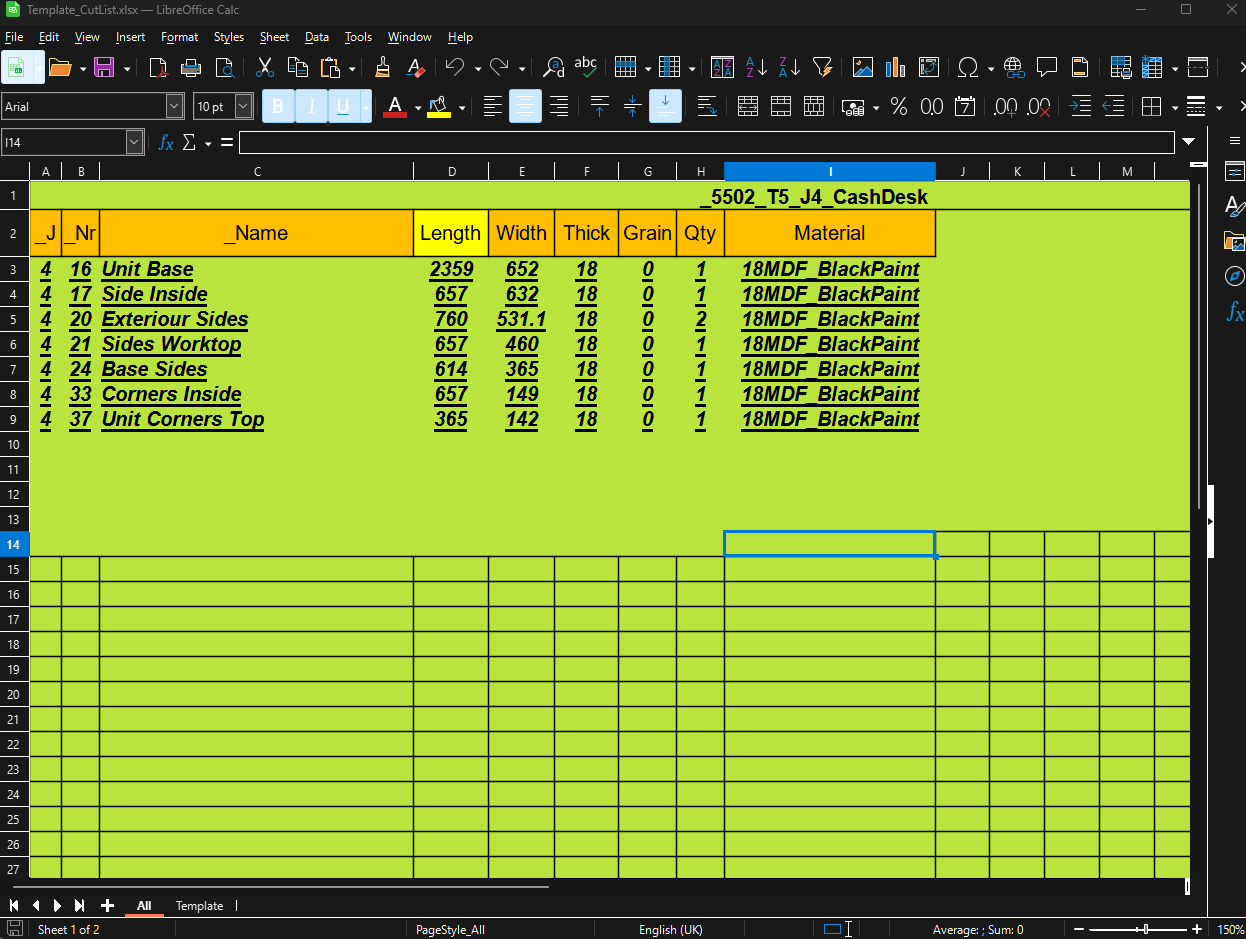Click the Sort Ascending icon
Viewport: 1246px width, 939px height.
pyautogui.click(x=755, y=67)
